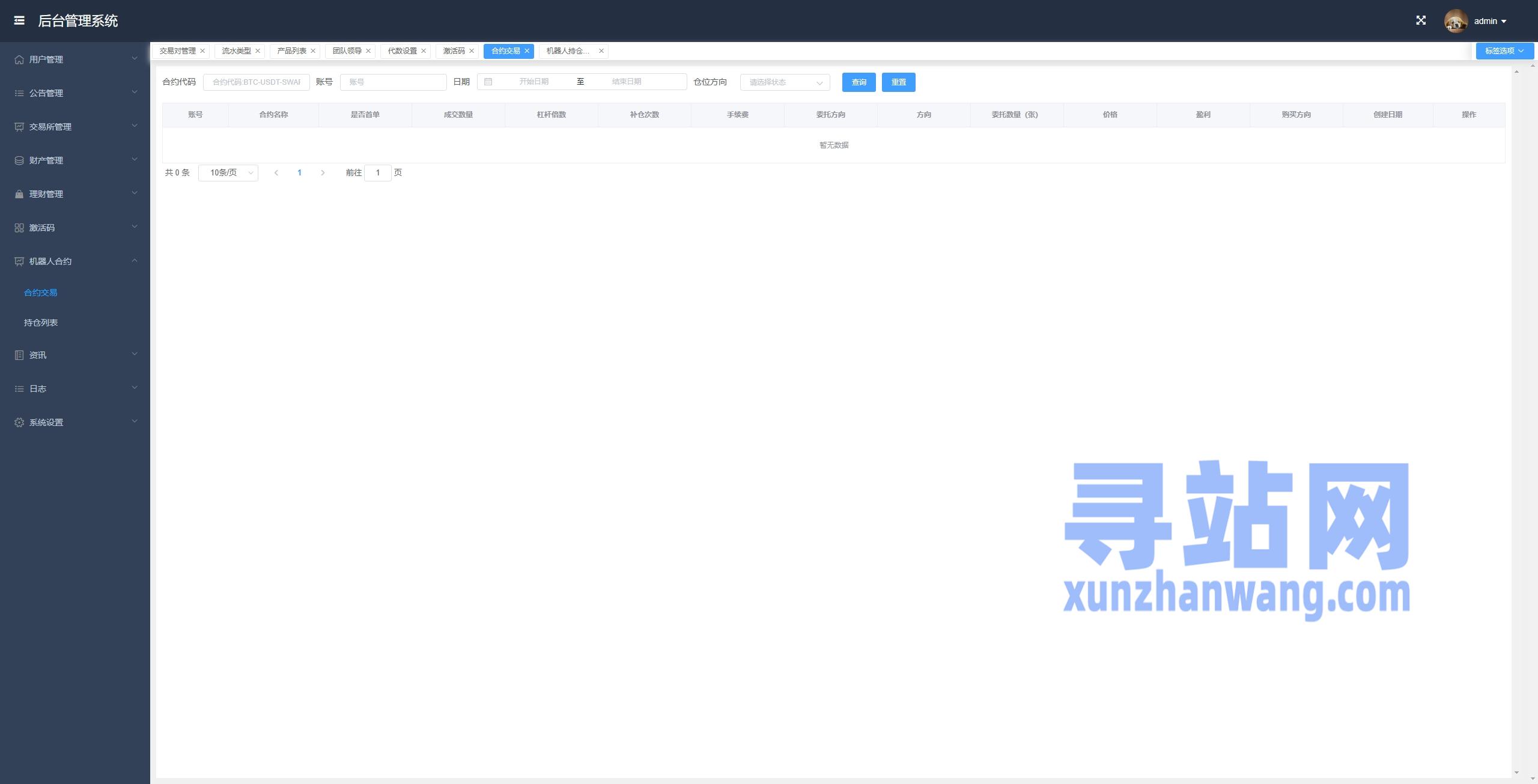Select 合约交易 in the sidebar
This screenshot has height=784, width=1538.
pyautogui.click(x=40, y=293)
